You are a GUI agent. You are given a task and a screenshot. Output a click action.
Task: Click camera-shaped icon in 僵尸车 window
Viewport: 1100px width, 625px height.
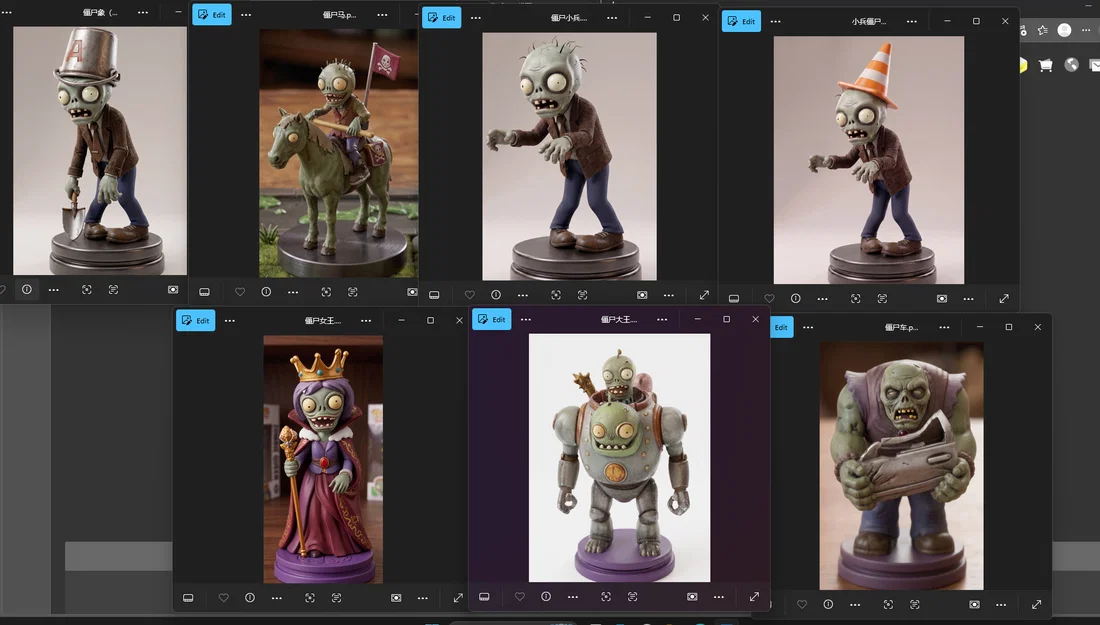click(x=974, y=605)
